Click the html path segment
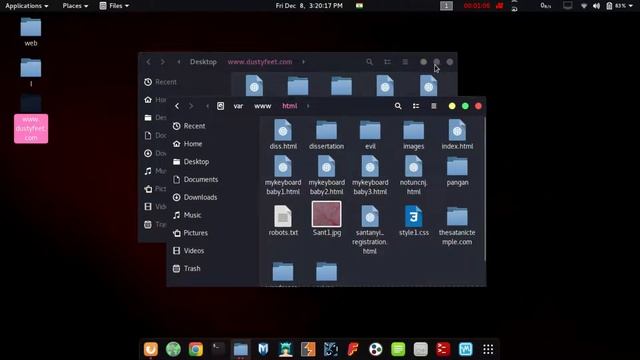Viewport: 640px width, 360px height. pyautogui.click(x=290, y=106)
